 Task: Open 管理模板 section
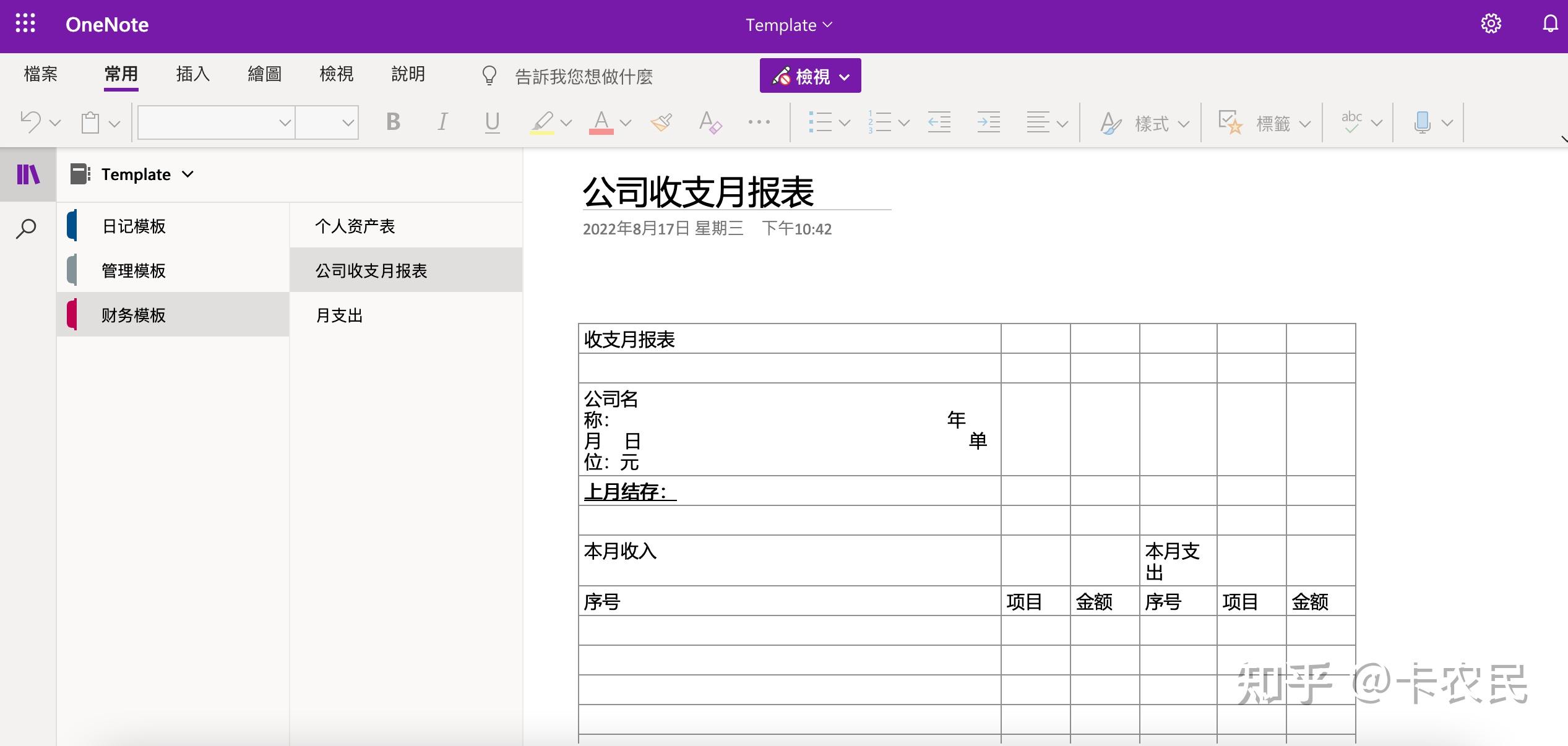coord(173,270)
